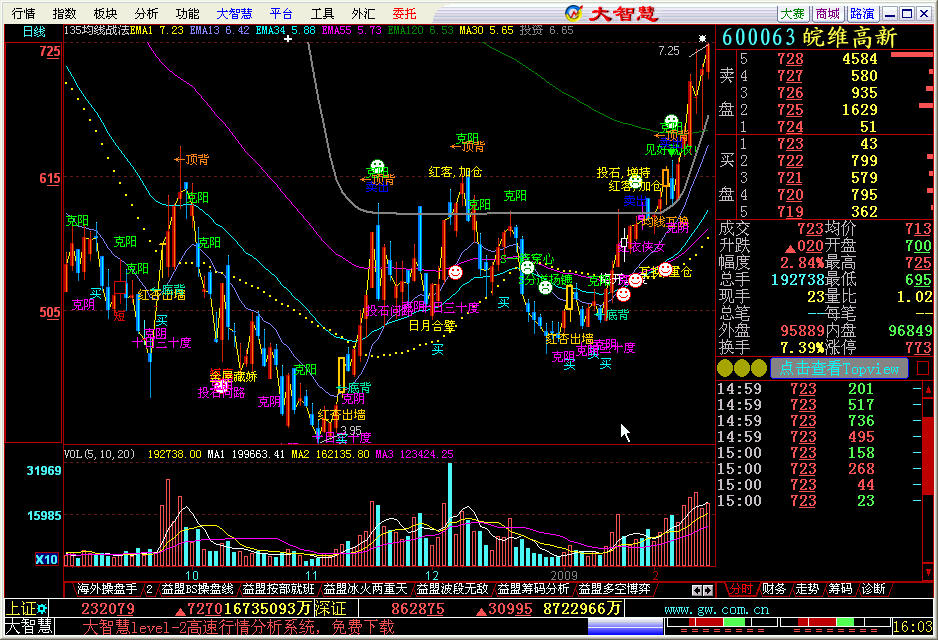Click the 商城 button in title bar
The image size is (938, 640).
pos(828,13)
